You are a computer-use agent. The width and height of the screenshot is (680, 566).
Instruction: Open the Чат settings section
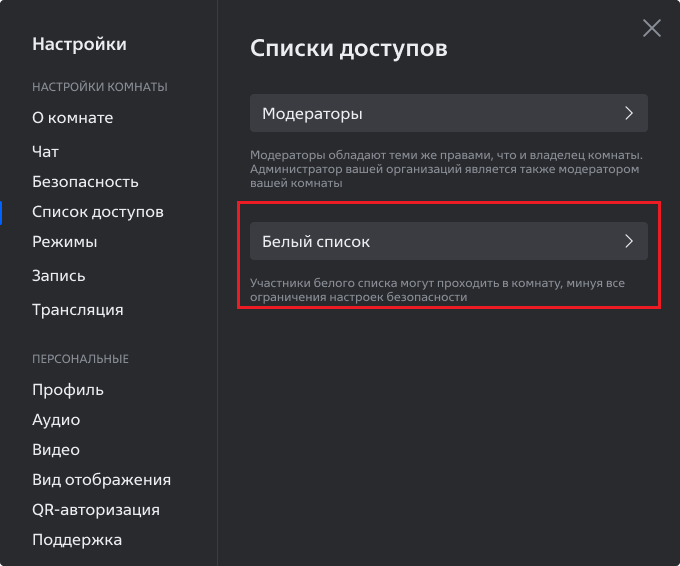45,152
